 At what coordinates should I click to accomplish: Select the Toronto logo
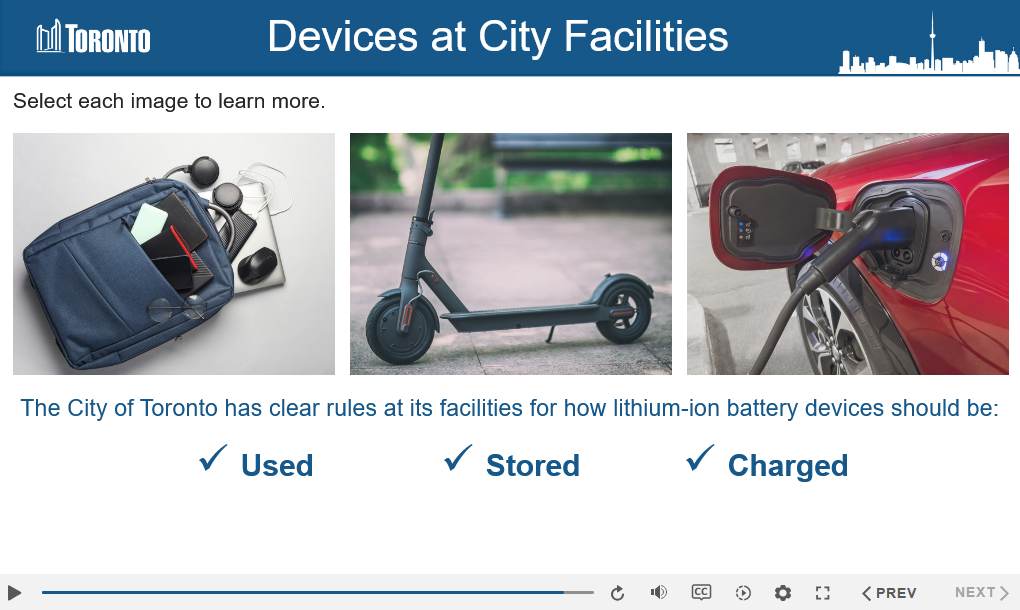93,37
